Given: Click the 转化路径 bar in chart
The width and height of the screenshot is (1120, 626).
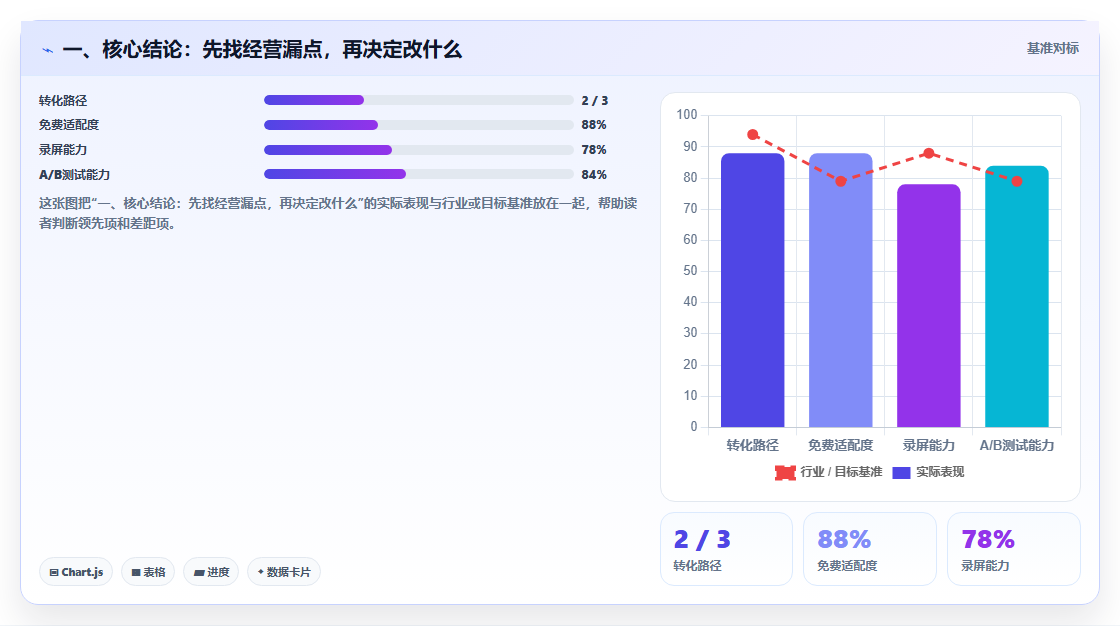Looking at the screenshot, I should click(752, 290).
